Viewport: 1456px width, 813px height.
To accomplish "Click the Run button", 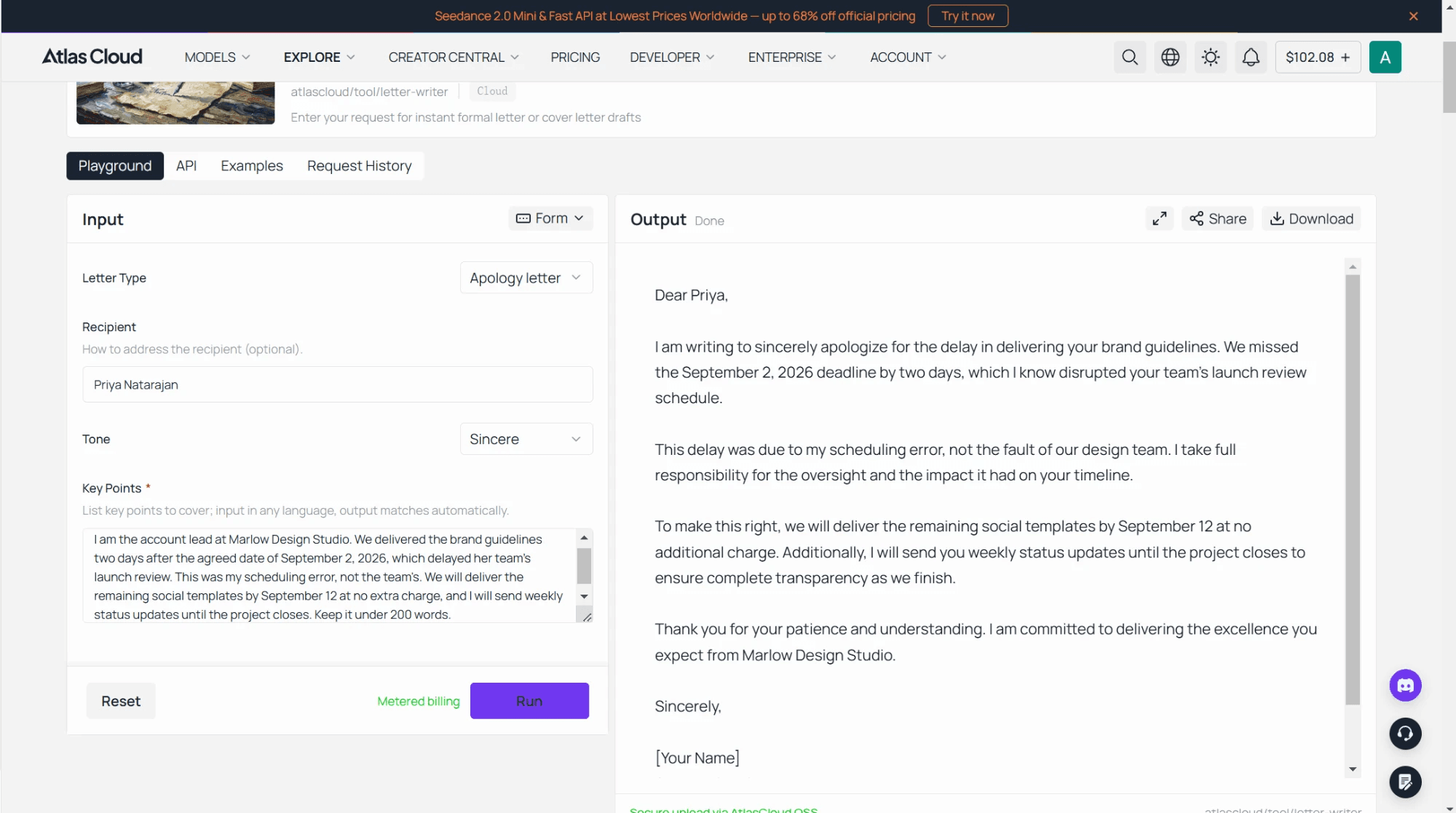I will [529, 702].
